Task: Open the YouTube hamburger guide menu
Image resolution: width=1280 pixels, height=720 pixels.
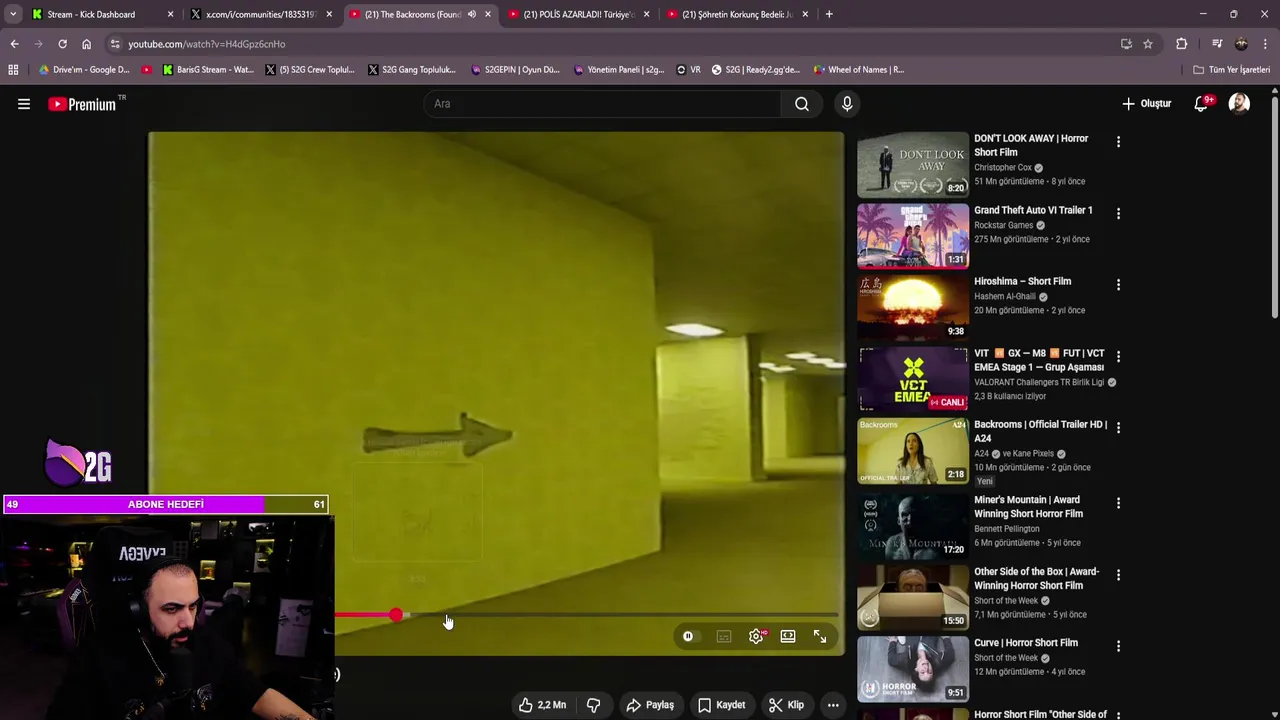Action: pyautogui.click(x=24, y=104)
